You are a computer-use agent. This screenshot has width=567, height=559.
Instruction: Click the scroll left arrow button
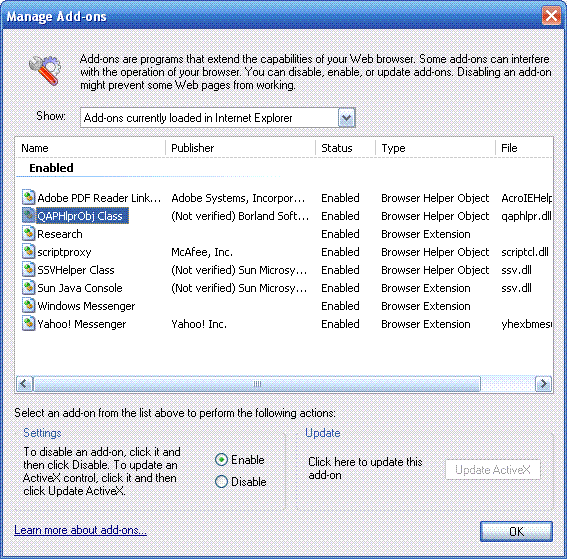[x=25, y=384]
